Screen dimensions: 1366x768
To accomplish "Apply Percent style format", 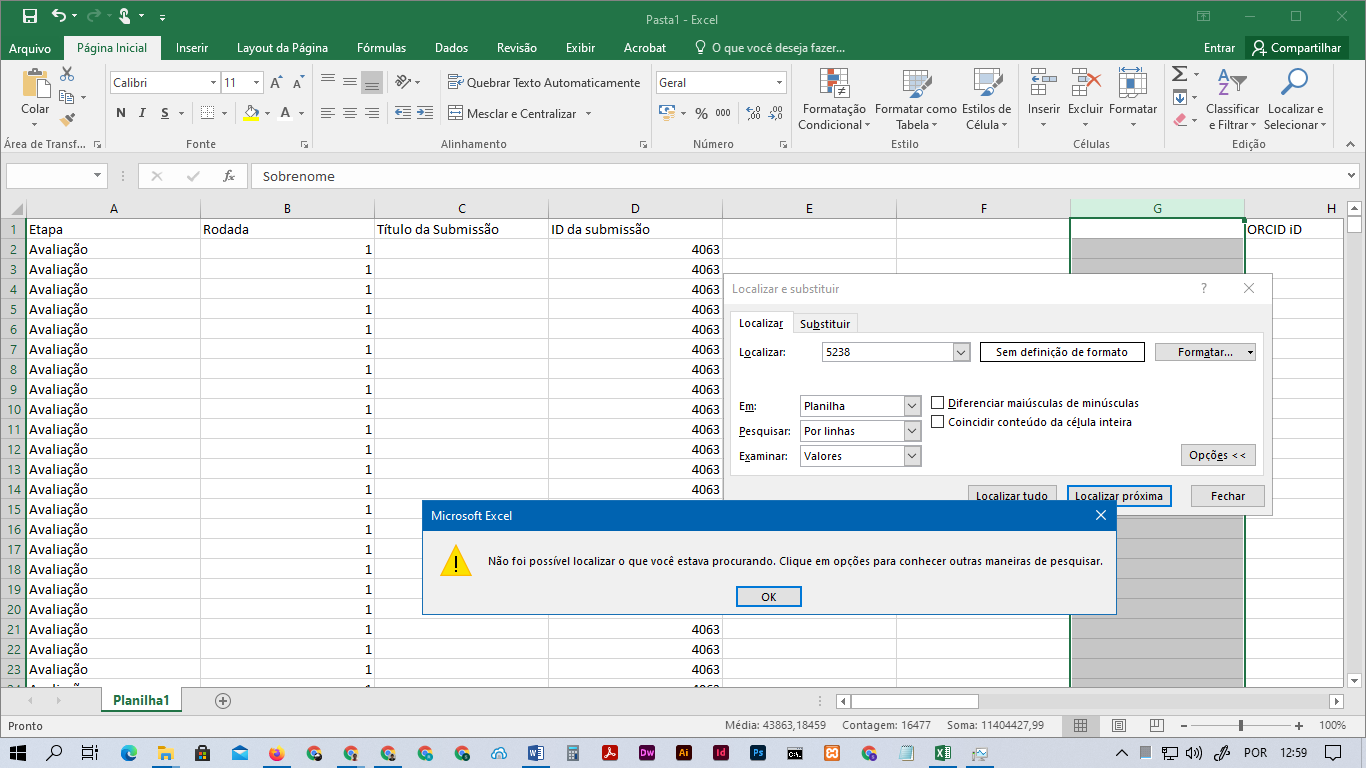I will pyautogui.click(x=701, y=113).
